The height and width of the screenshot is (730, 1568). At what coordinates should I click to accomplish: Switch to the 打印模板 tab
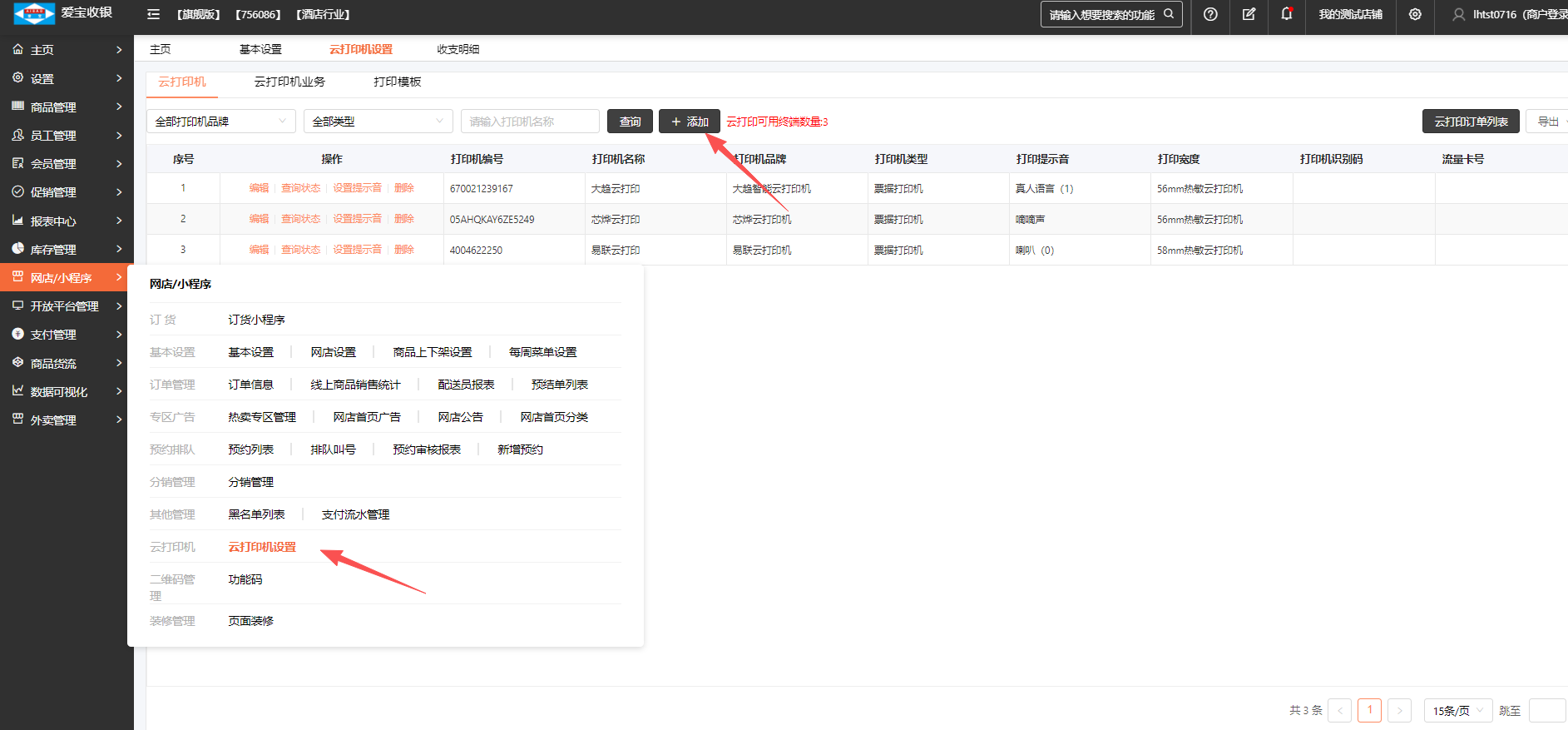coord(397,82)
